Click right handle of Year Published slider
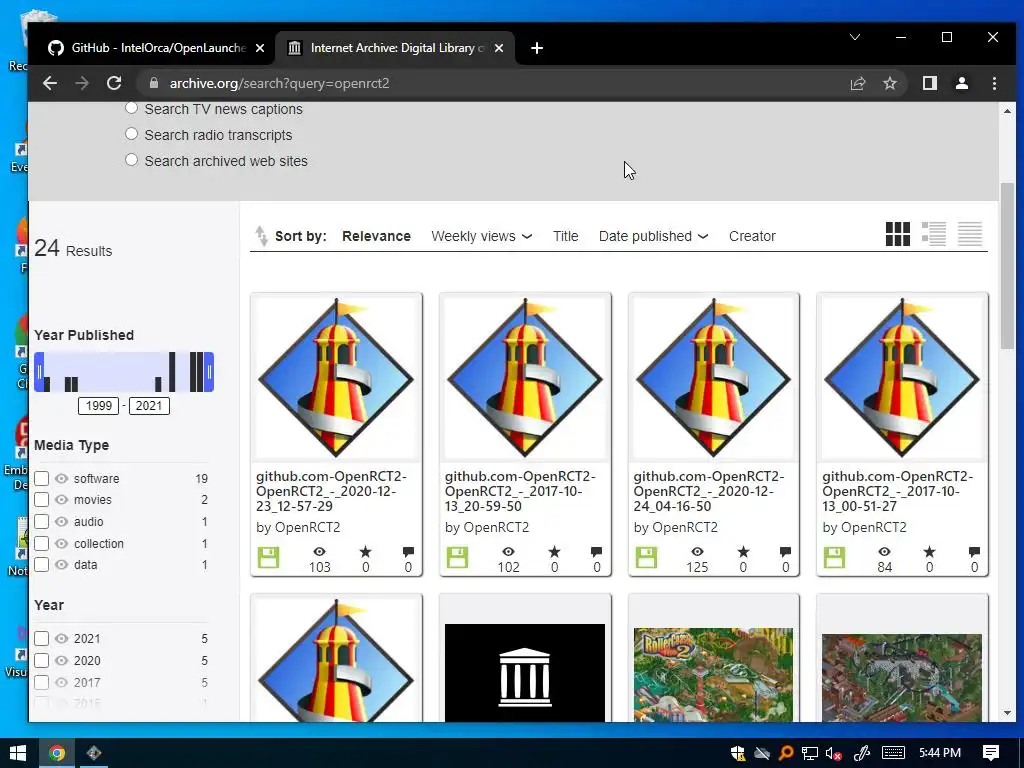Screen dimensions: 1024x768 click(x=209, y=372)
